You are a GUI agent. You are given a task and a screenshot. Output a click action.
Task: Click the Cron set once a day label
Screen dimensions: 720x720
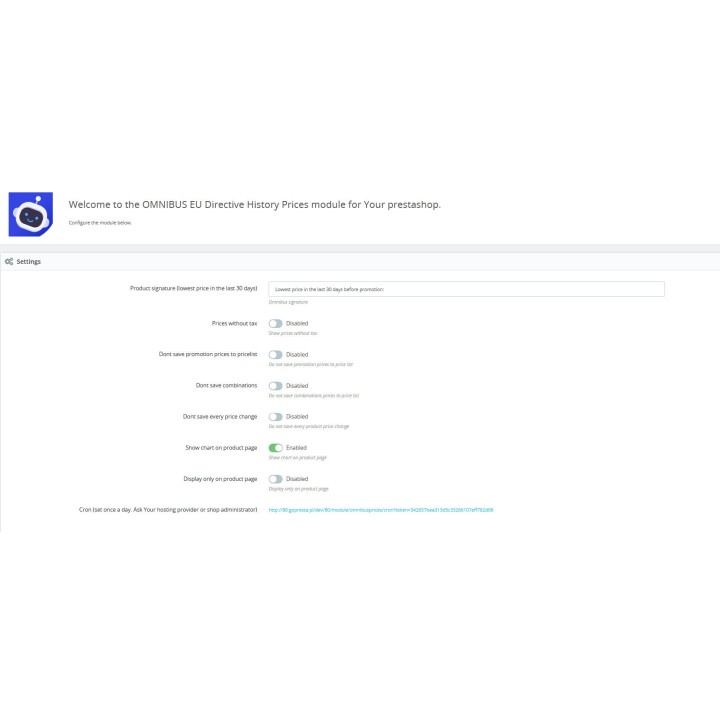pos(168,510)
